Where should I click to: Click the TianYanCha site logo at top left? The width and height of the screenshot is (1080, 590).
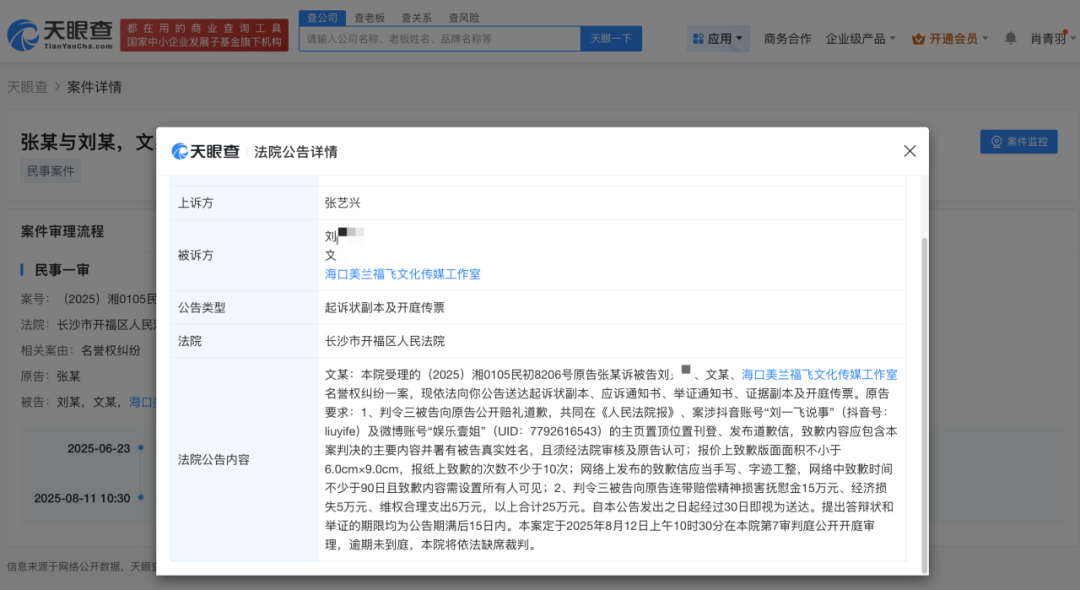(x=60, y=36)
